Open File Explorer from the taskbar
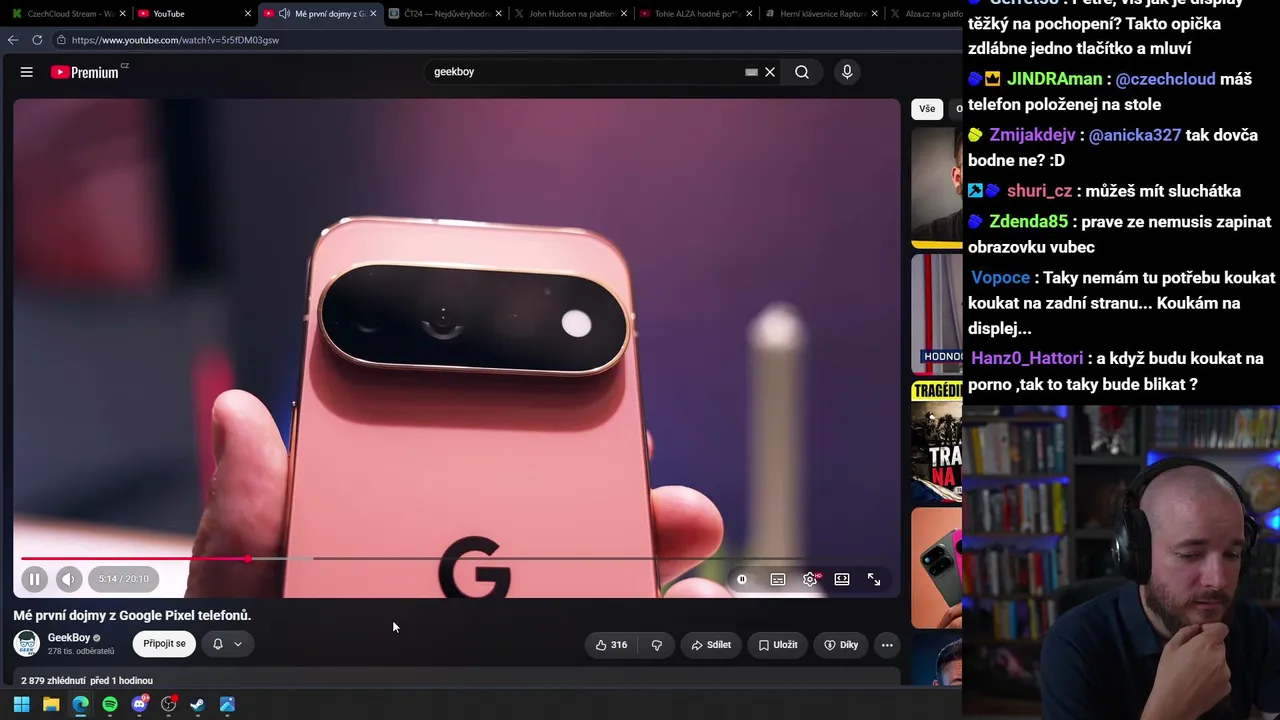Screen dimensions: 1280x720 tap(51, 704)
